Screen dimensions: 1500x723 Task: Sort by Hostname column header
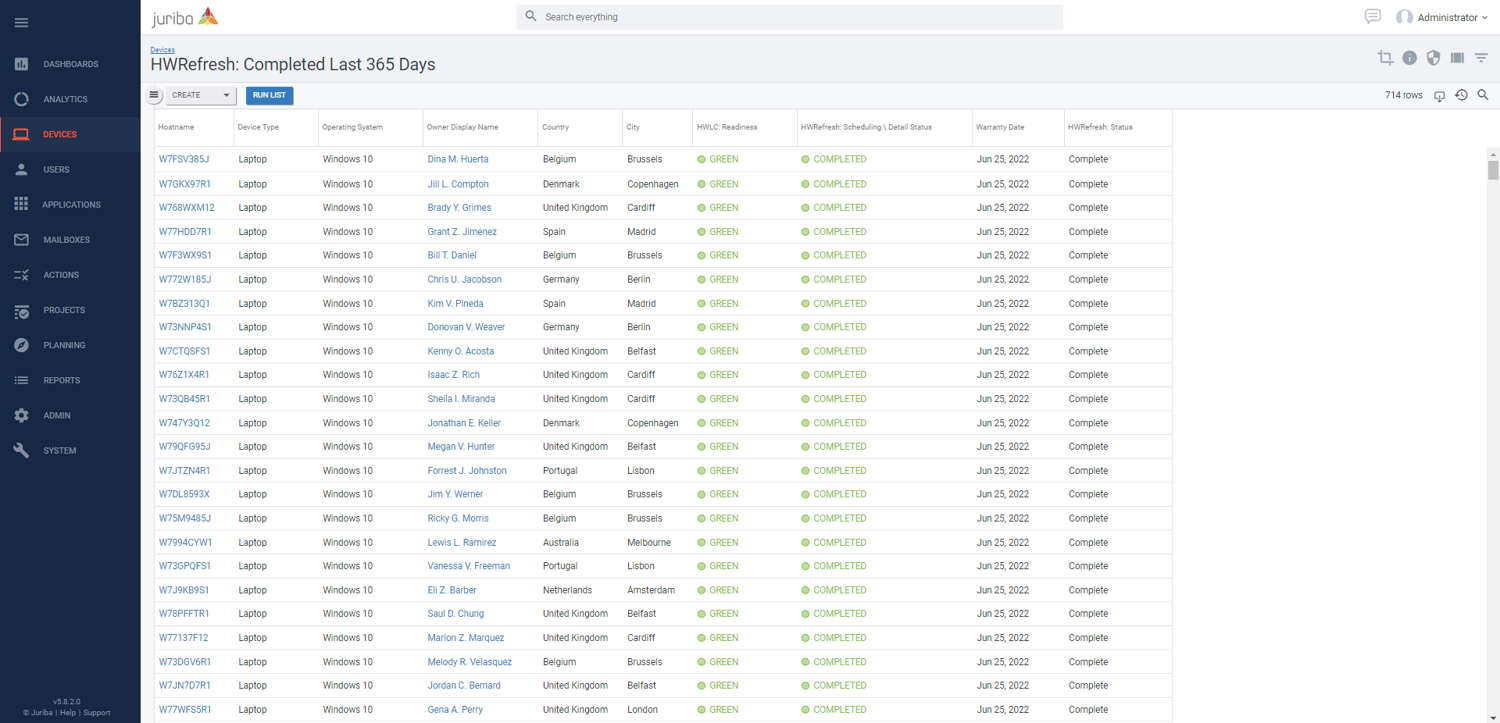tap(176, 127)
